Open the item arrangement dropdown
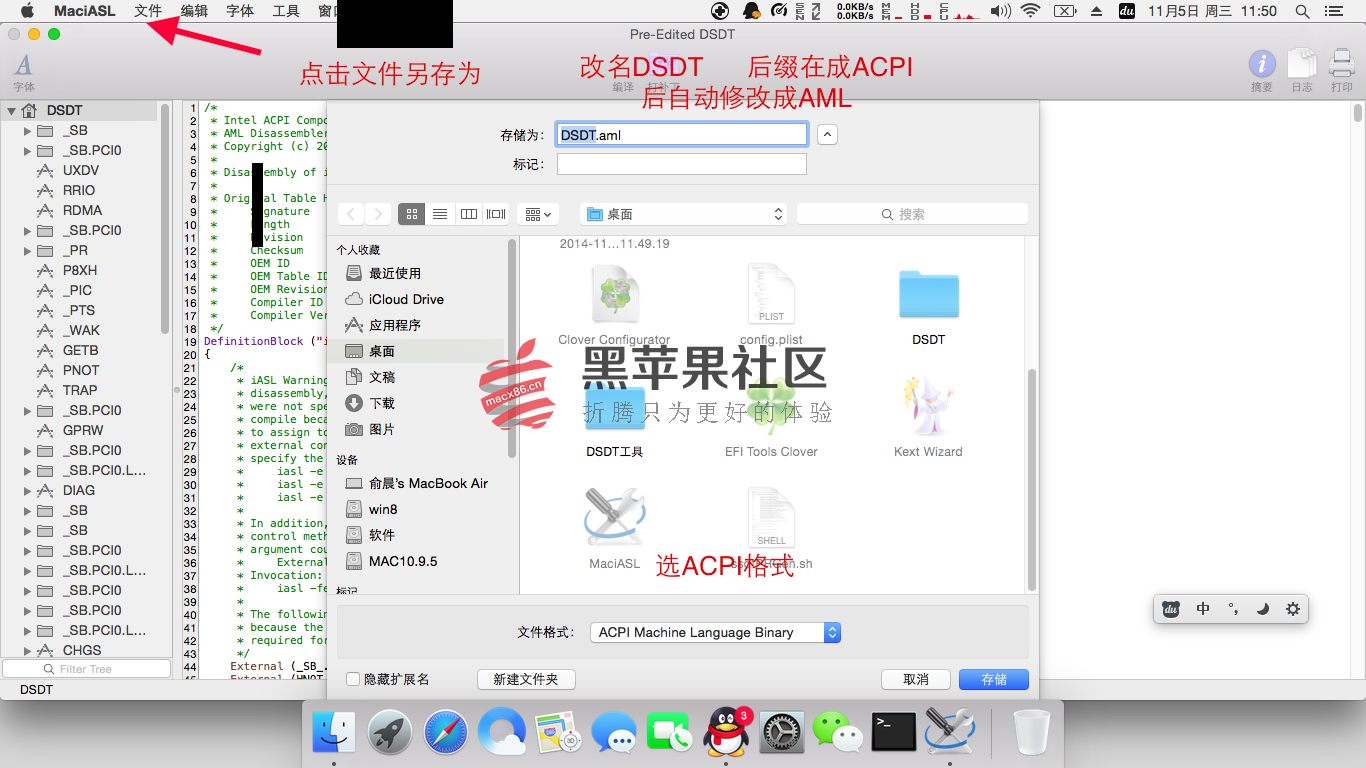1366x768 pixels. (538, 214)
